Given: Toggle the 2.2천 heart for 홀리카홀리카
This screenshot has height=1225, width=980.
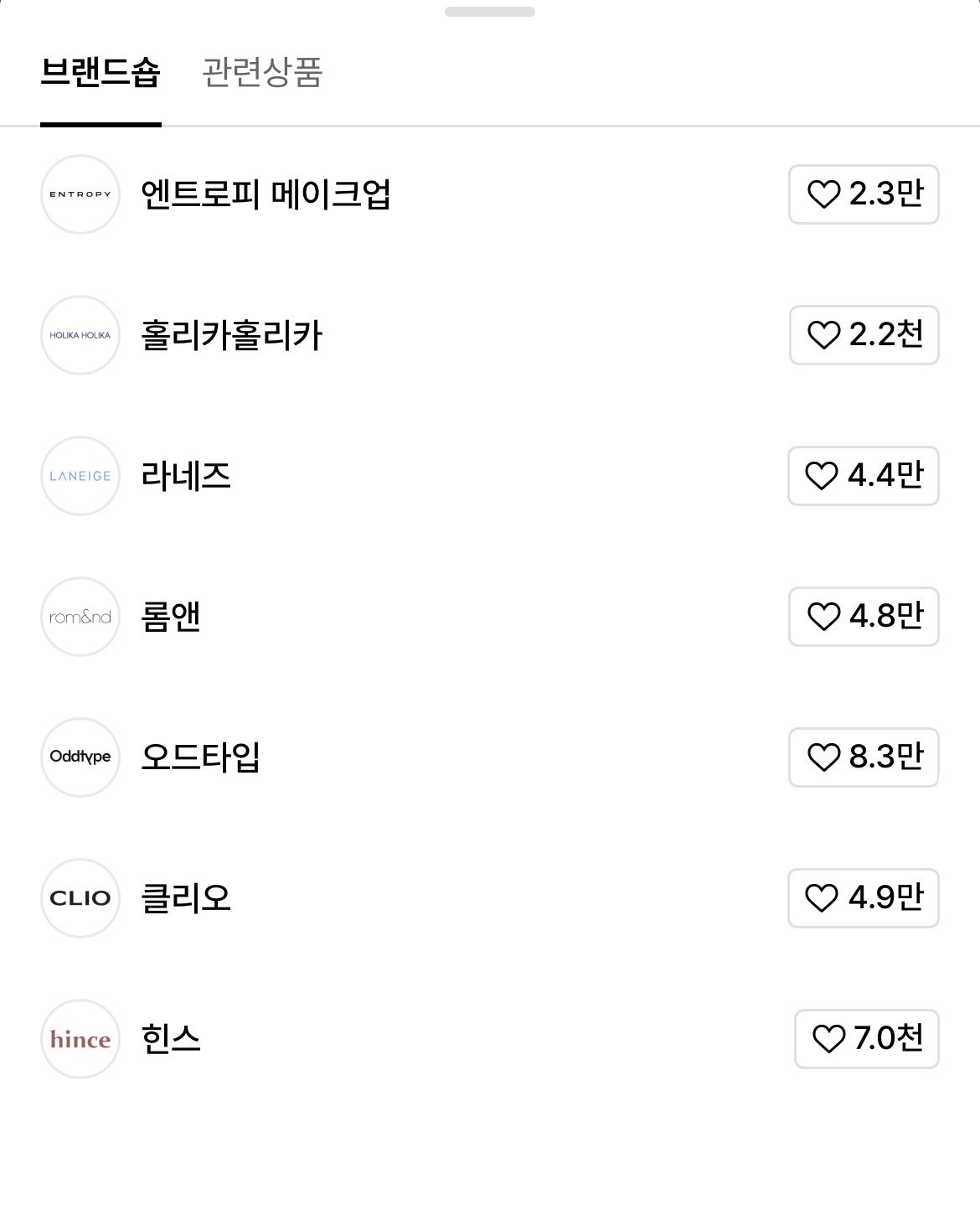Looking at the screenshot, I should click(864, 335).
